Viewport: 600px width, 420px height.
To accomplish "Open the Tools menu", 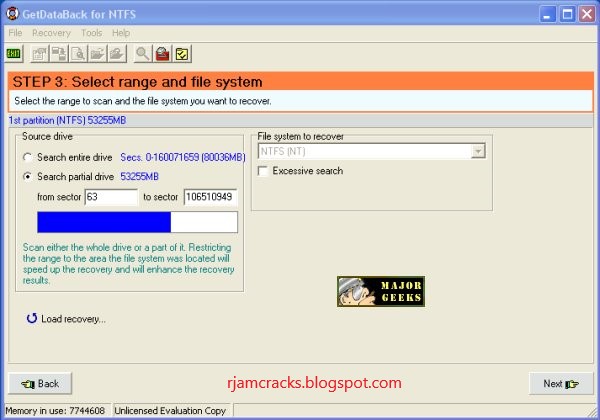I will (91, 33).
